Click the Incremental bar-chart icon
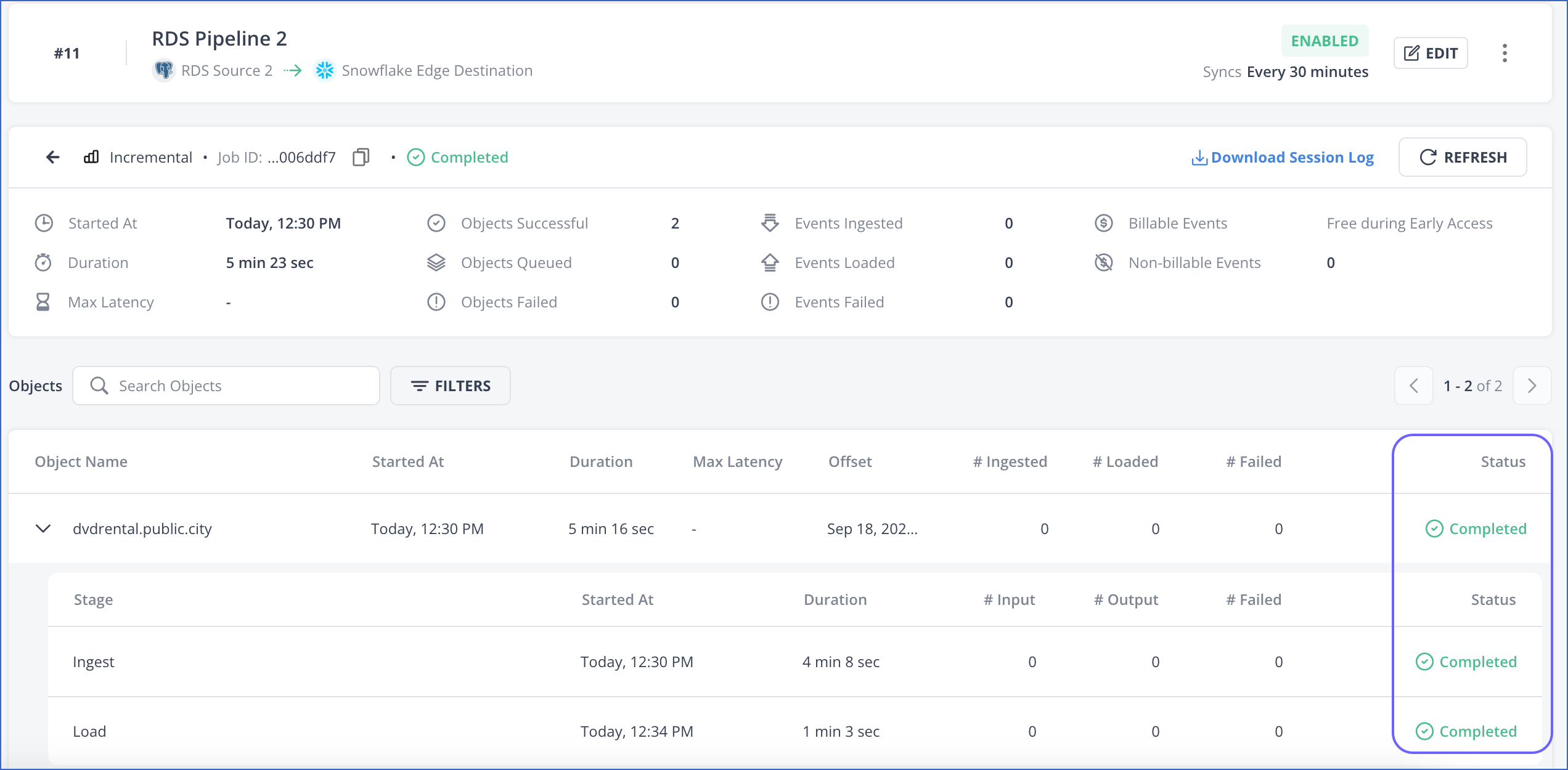Image resolution: width=1568 pixels, height=770 pixels. pos(91,157)
